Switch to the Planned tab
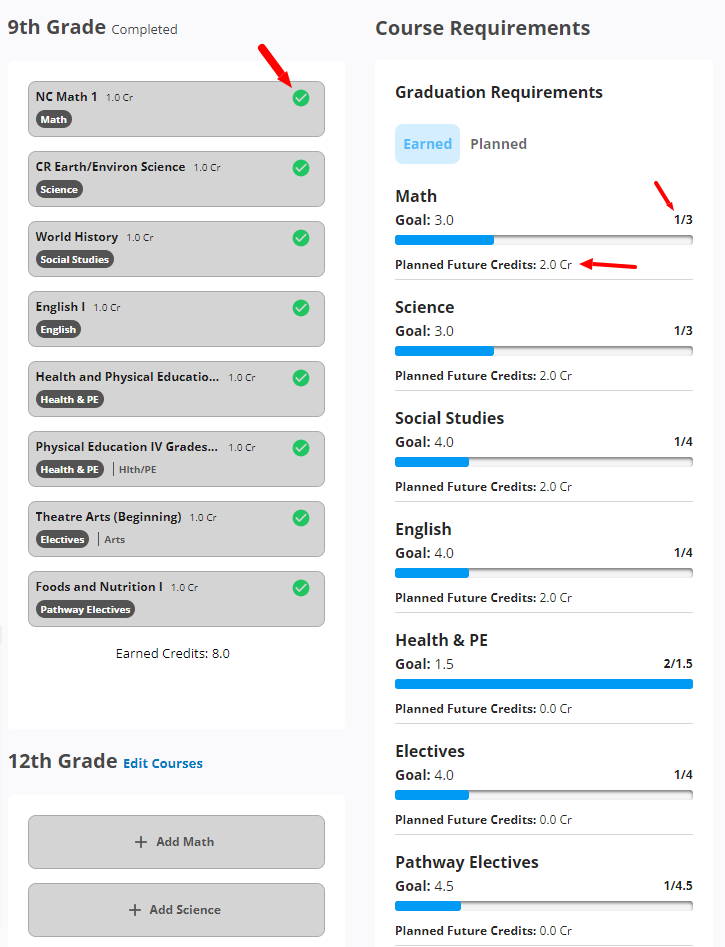This screenshot has width=725, height=947. tap(498, 144)
